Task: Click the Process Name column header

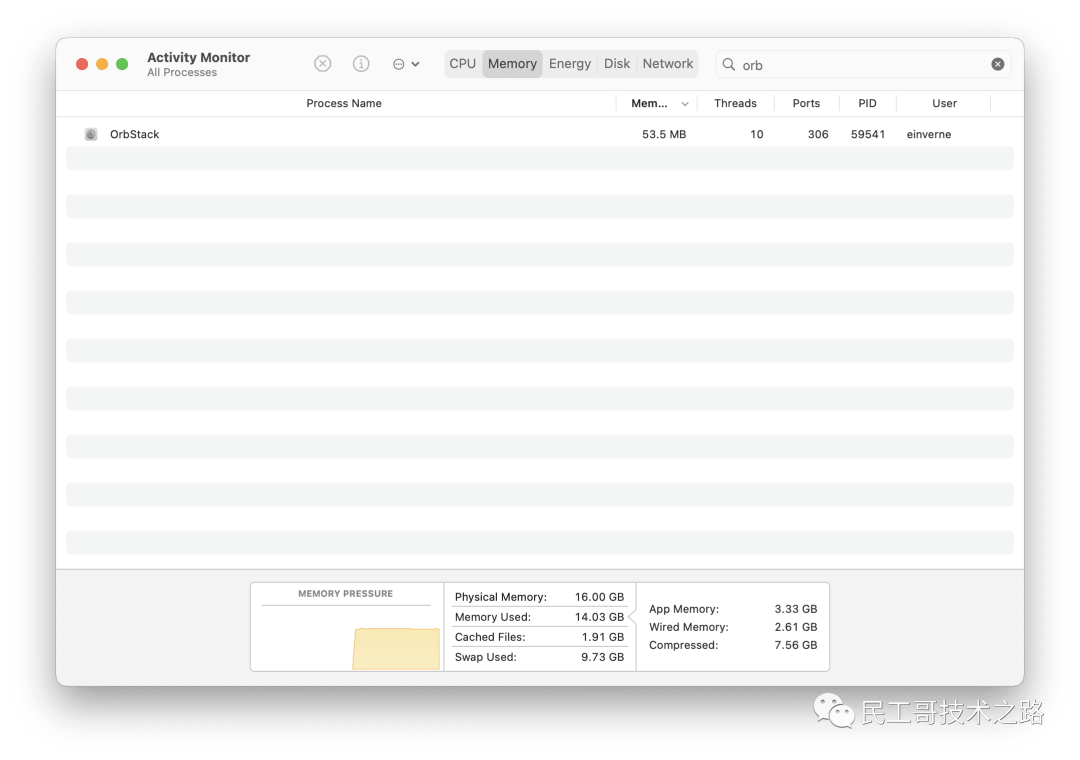Action: [x=344, y=103]
